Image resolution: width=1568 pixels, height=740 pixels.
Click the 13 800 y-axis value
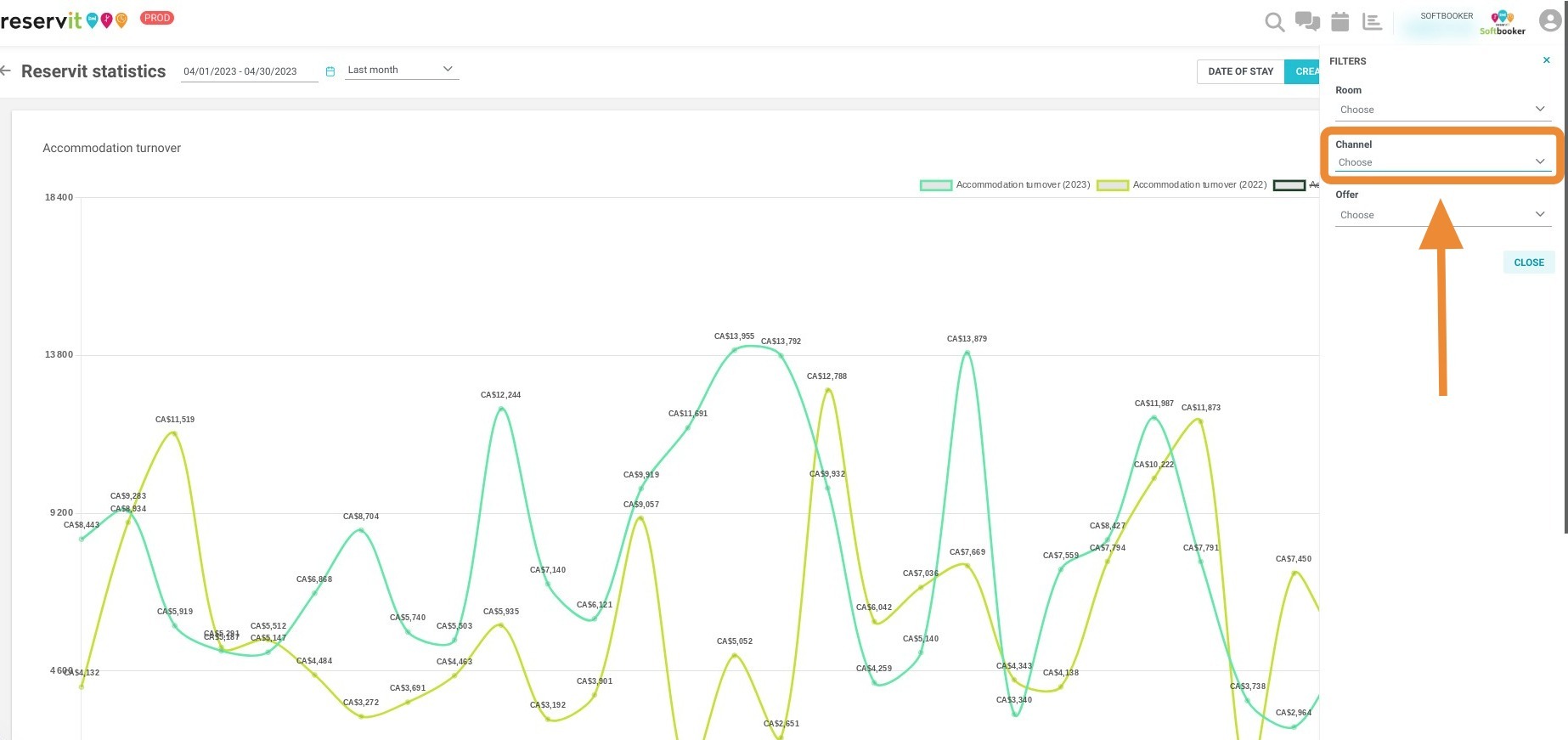click(x=59, y=354)
